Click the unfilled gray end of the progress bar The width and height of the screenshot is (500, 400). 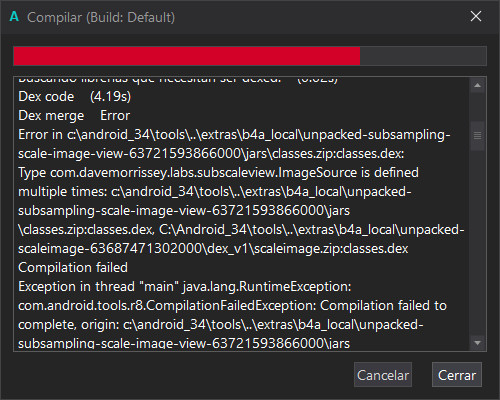pyautogui.click(x=423, y=56)
